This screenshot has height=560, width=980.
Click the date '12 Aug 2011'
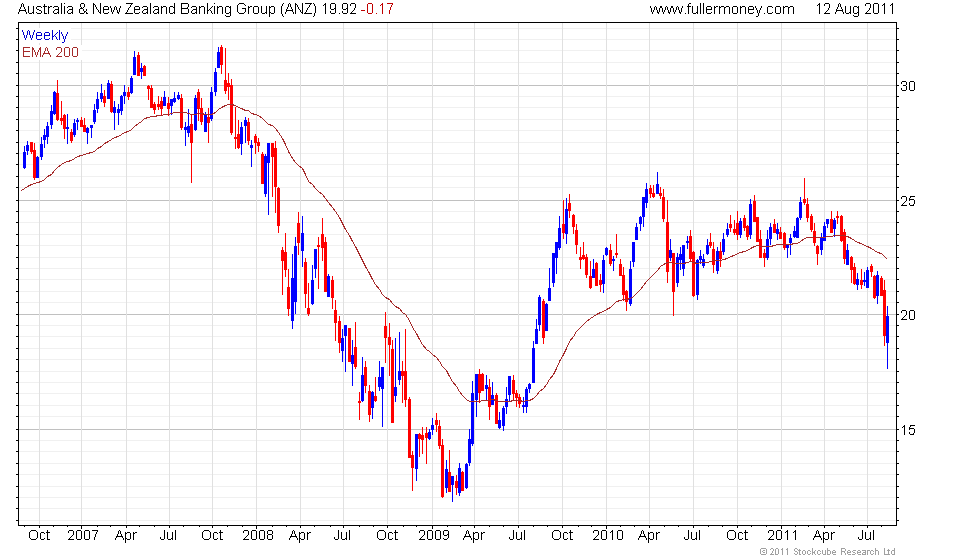coord(856,9)
